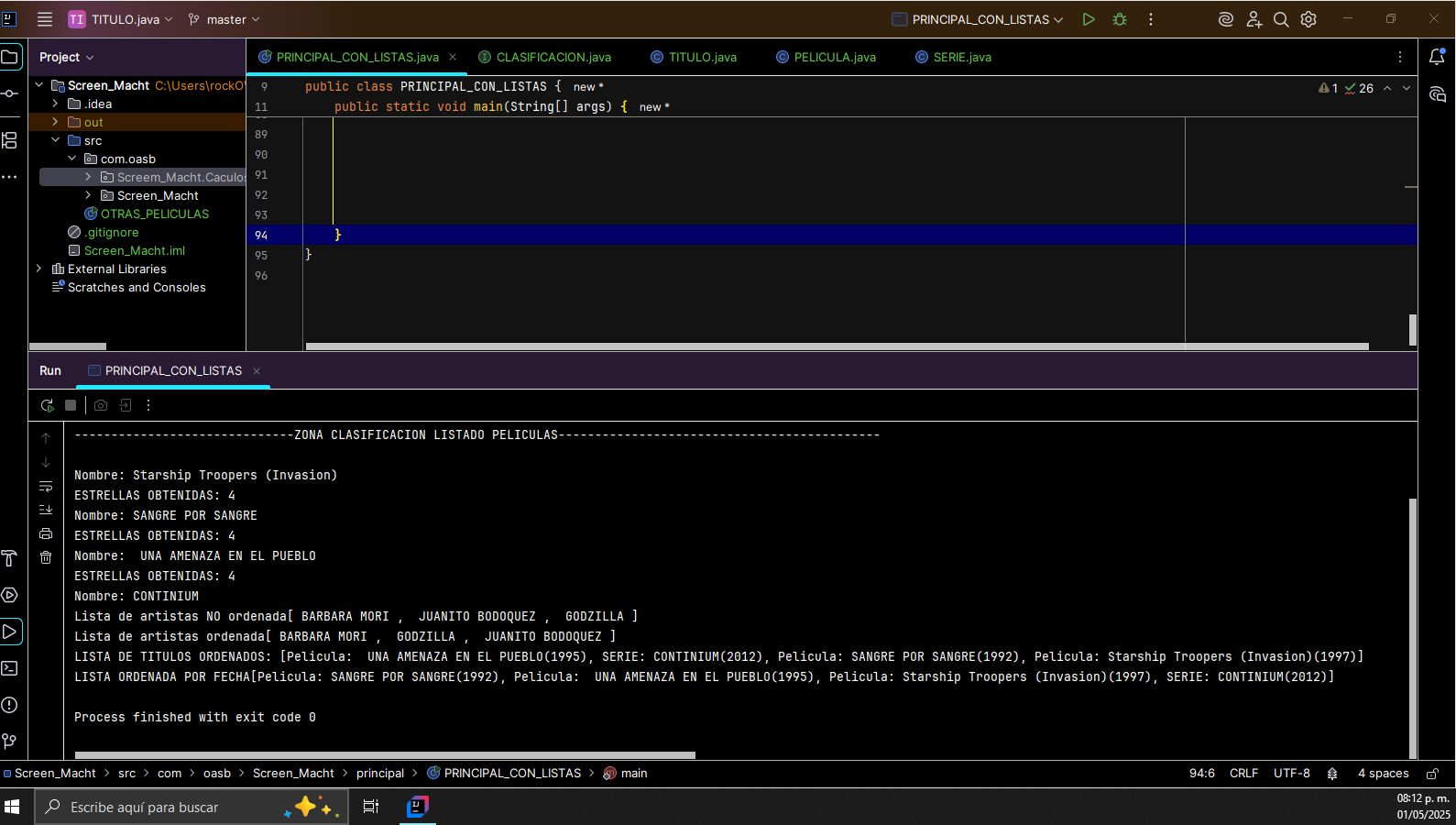1456x825 pixels.
Task: Print the console output
Action: pos(46,533)
